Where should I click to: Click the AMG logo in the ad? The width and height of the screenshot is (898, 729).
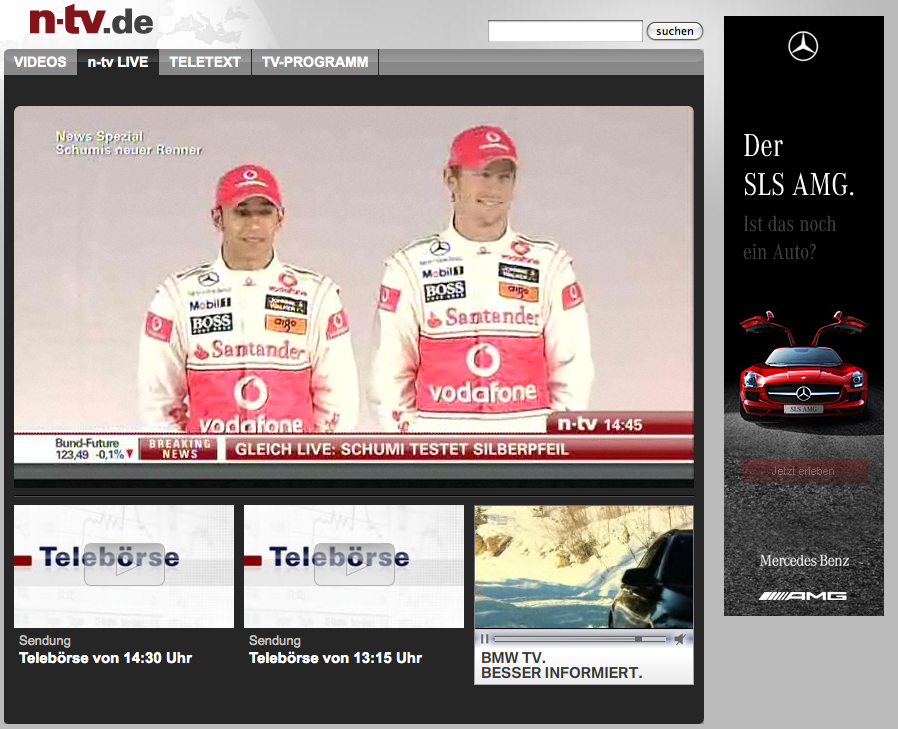(x=803, y=596)
